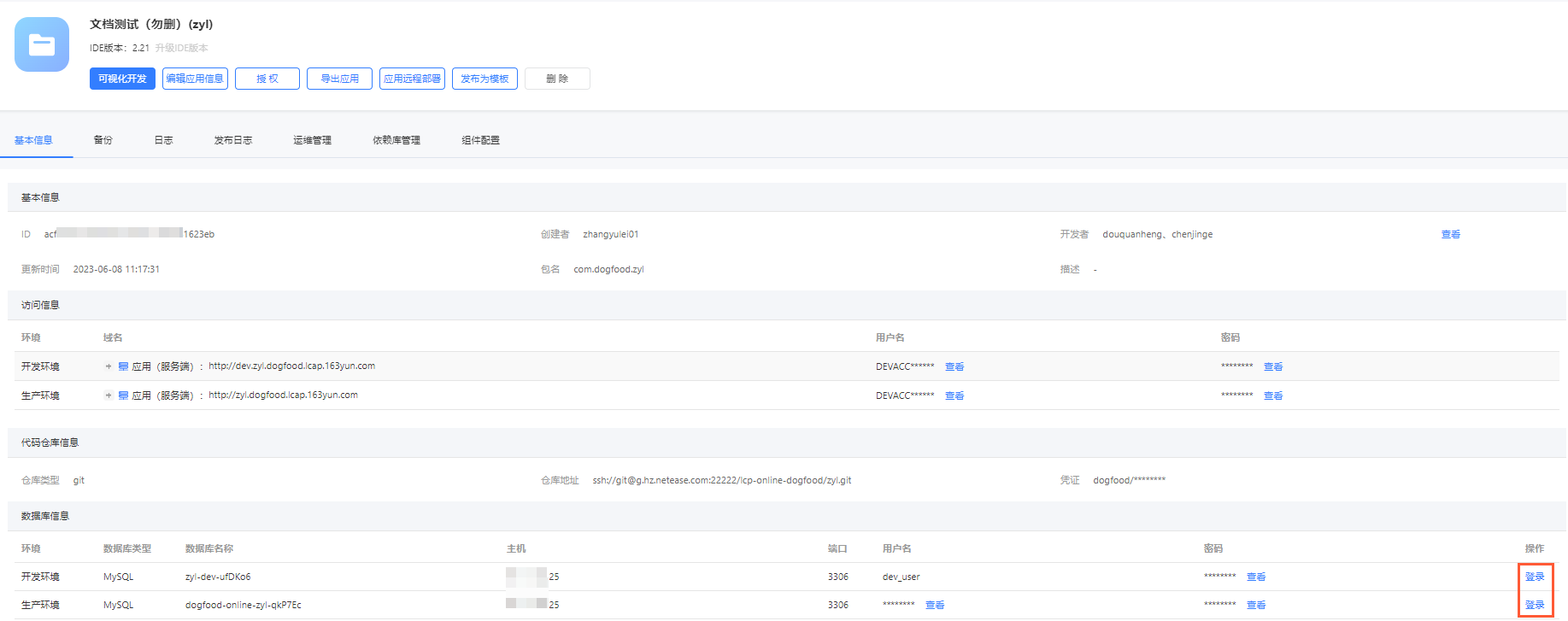Click the 导出应用 button
Image resolution: width=1568 pixels, height=621 pixels.
coord(340,79)
